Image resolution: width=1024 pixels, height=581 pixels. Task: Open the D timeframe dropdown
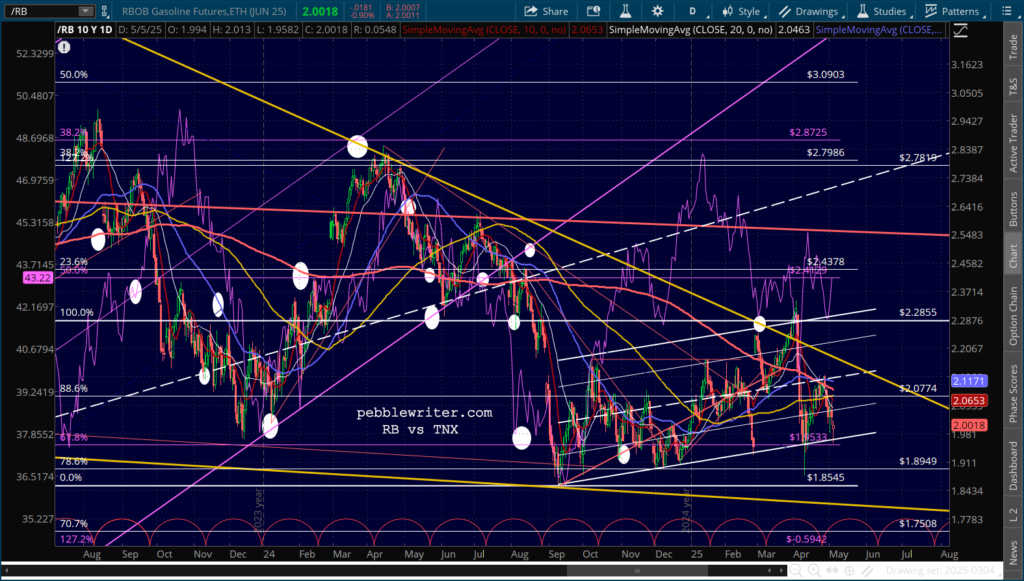pyautogui.click(x=699, y=11)
